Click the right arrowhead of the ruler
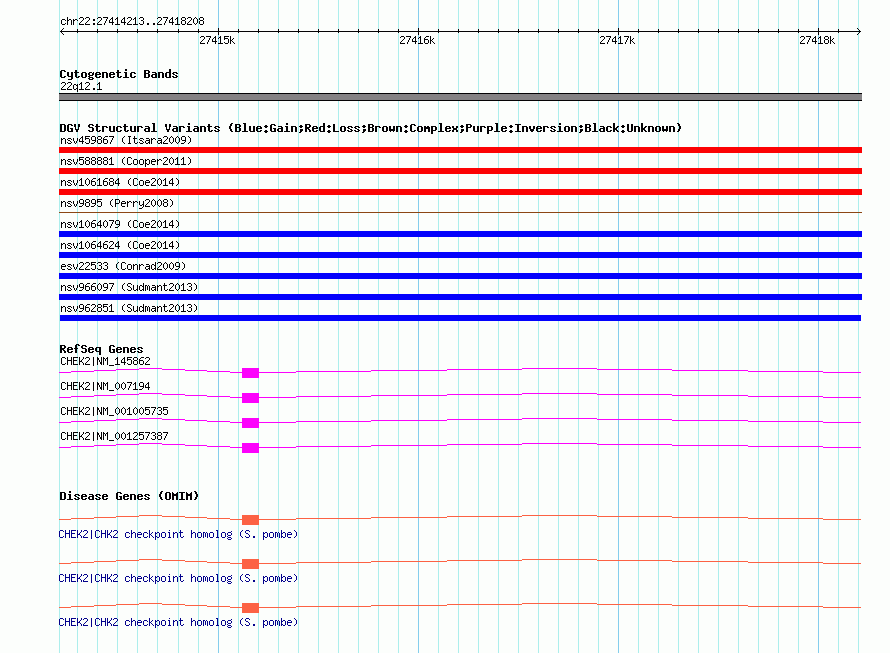This screenshot has width=890, height=653. point(859,31)
